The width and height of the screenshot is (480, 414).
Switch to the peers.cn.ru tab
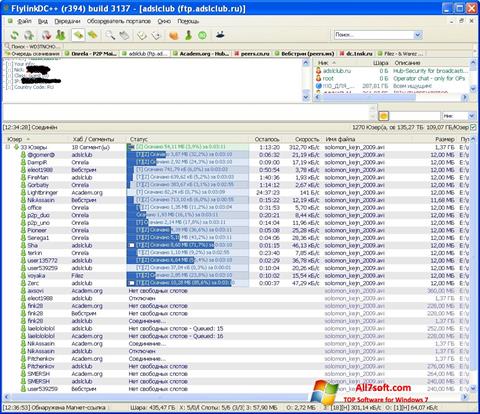coord(252,53)
